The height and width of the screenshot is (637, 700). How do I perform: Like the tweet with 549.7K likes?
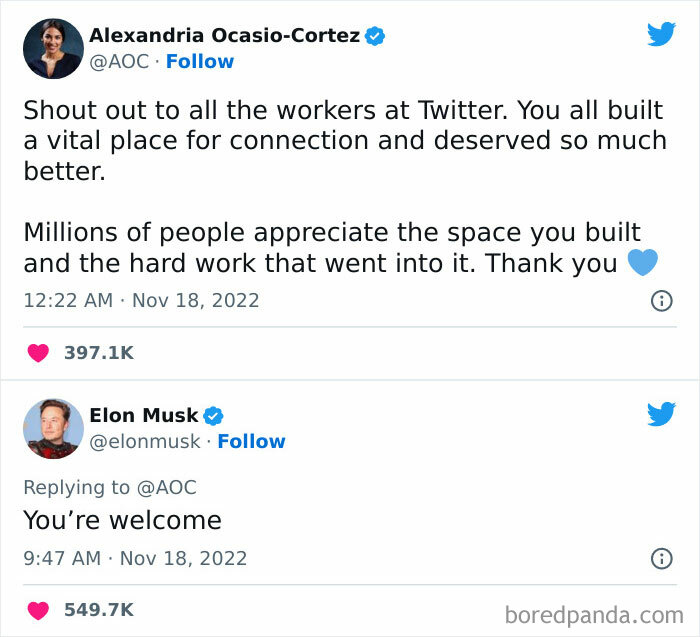coord(38,609)
